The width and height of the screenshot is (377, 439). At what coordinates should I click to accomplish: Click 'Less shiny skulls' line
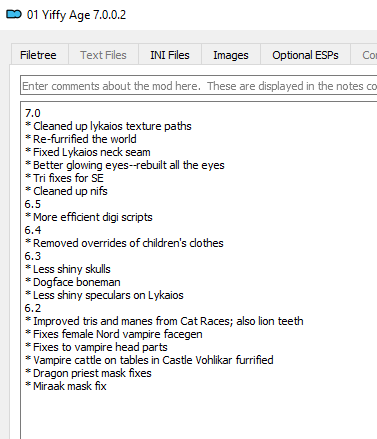(68, 269)
